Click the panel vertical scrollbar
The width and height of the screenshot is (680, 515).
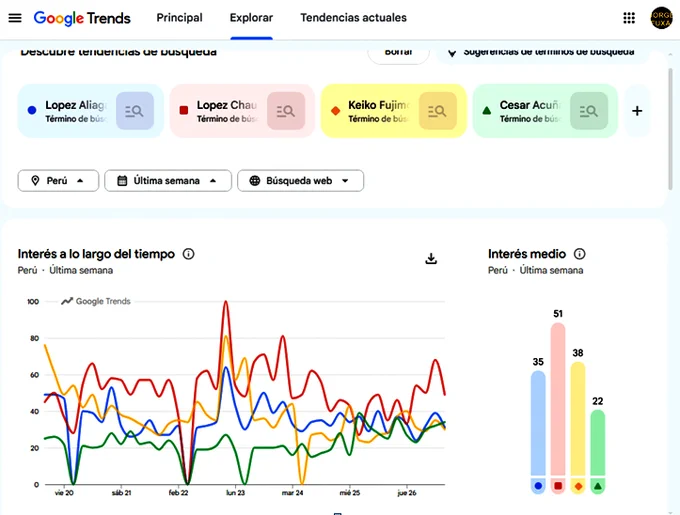pyautogui.click(x=670, y=129)
